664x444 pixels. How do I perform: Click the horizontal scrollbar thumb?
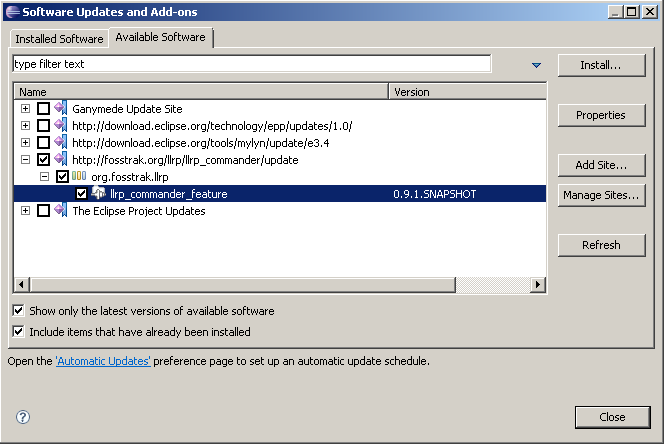tap(243, 284)
